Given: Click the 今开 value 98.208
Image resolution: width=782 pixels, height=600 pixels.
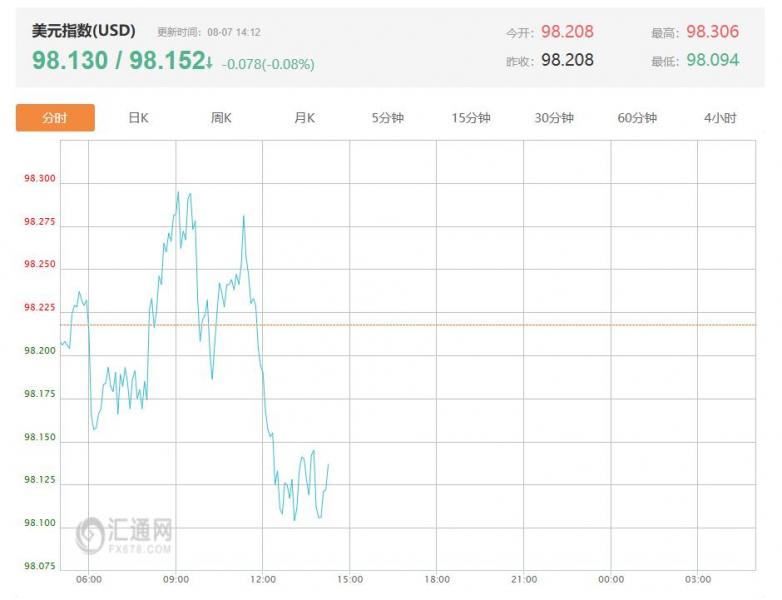Looking at the screenshot, I should 567,32.
